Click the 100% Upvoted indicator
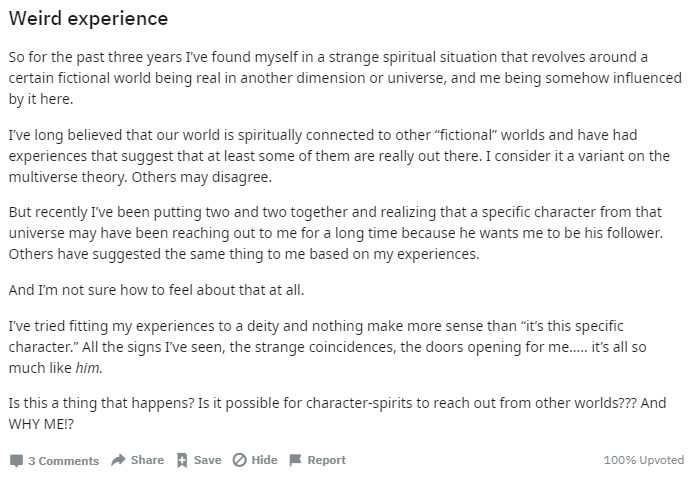698x477 pixels. (644, 460)
